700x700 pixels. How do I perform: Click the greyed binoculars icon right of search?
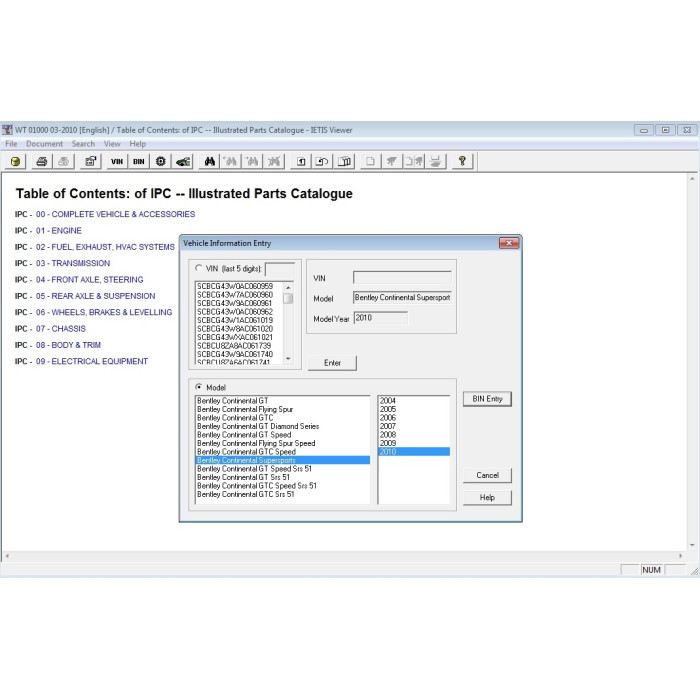[x=231, y=162]
